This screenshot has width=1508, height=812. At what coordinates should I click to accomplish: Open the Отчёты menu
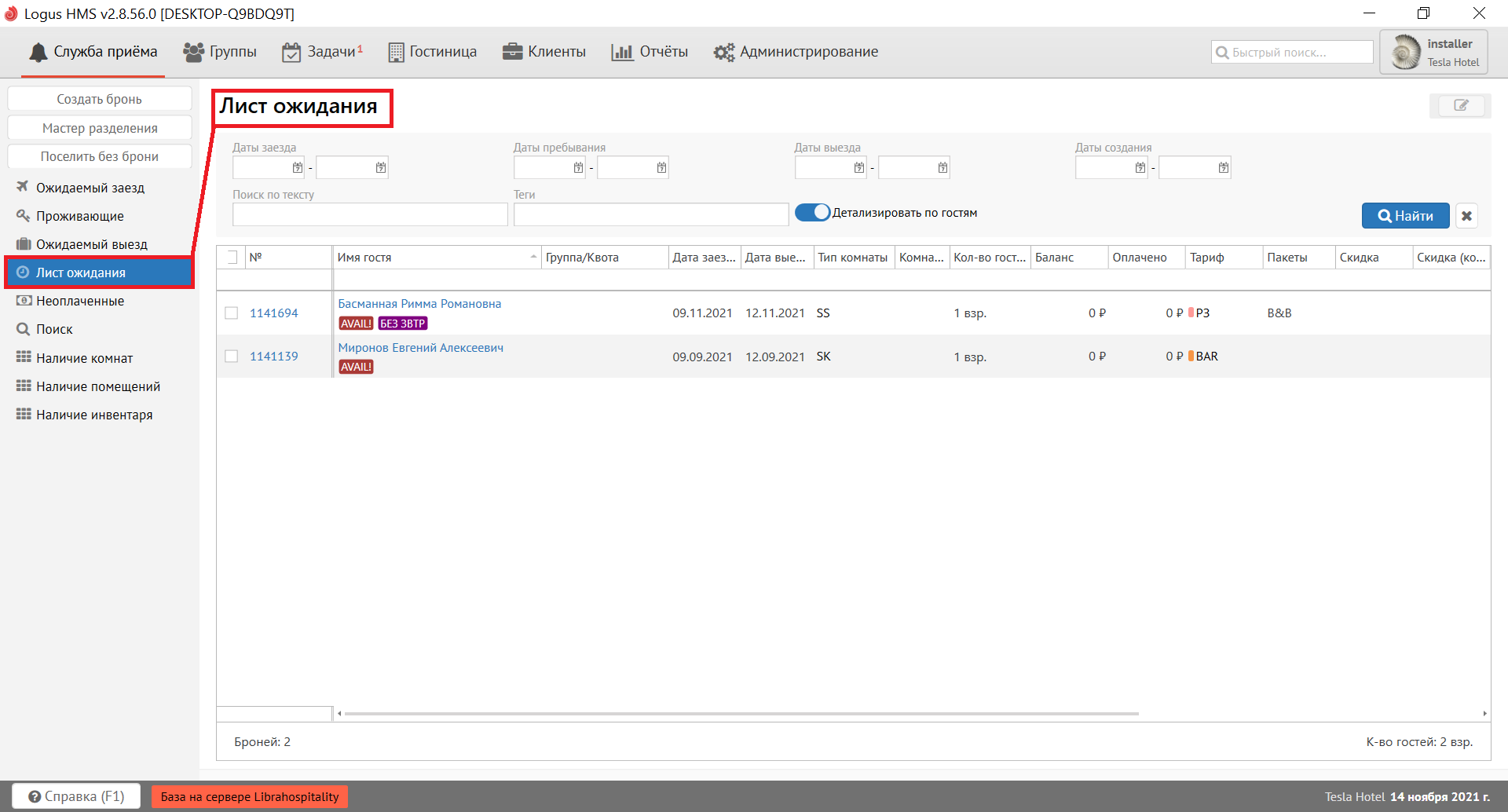coord(650,52)
